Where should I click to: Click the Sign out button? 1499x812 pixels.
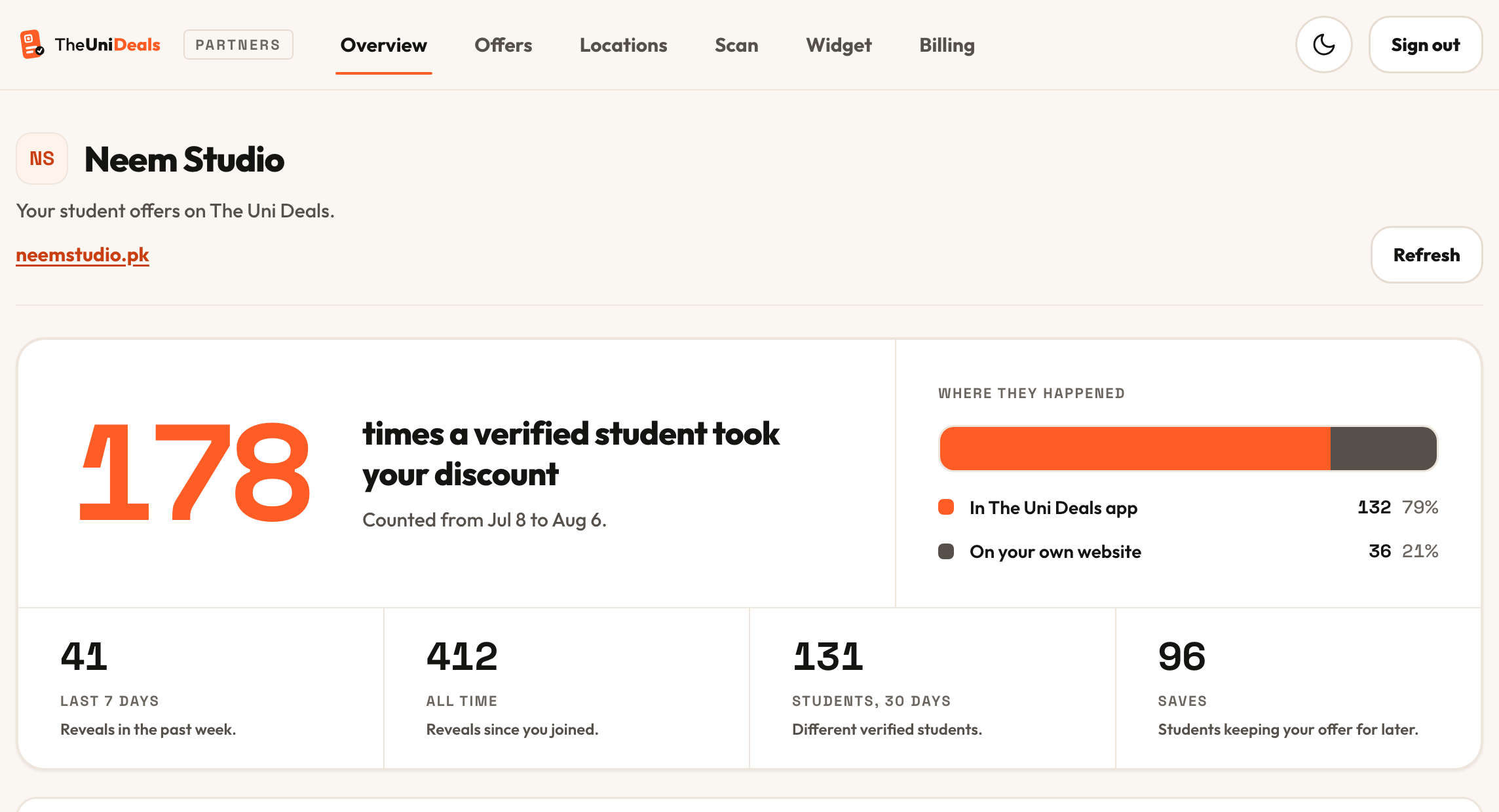(x=1426, y=45)
